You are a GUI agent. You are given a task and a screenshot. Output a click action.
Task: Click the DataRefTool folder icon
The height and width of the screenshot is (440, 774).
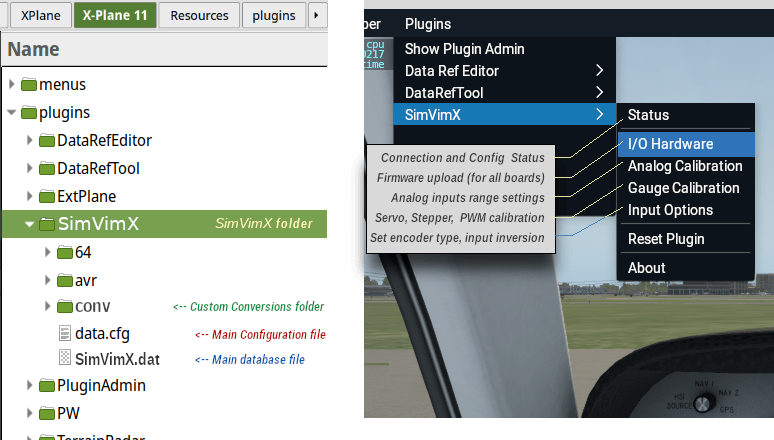(47, 169)
